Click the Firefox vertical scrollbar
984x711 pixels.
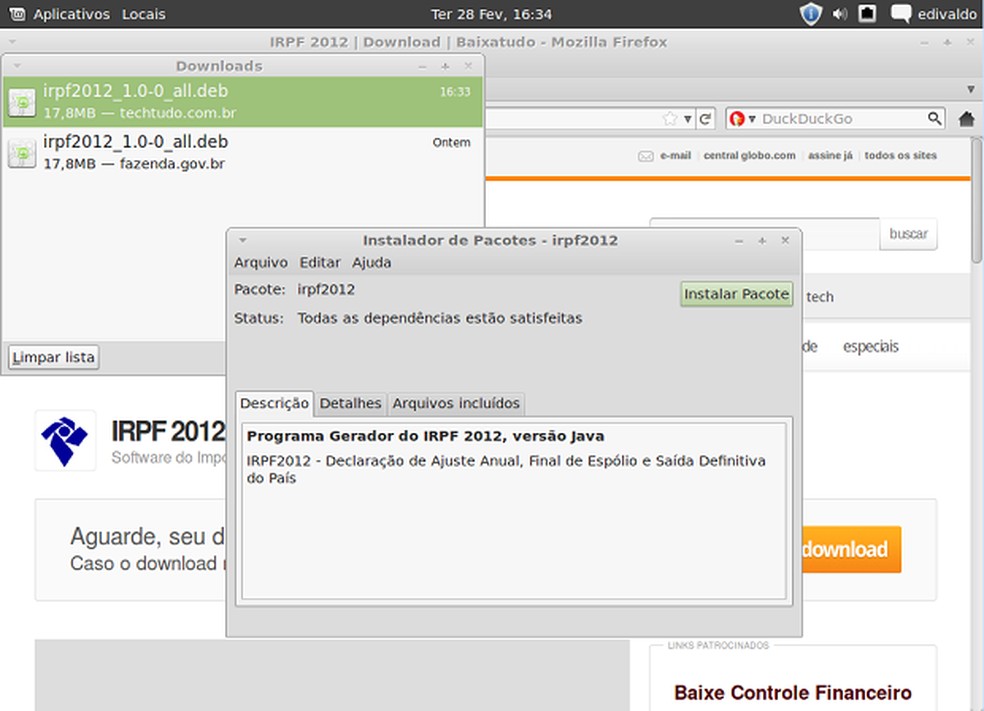(976, 201)
